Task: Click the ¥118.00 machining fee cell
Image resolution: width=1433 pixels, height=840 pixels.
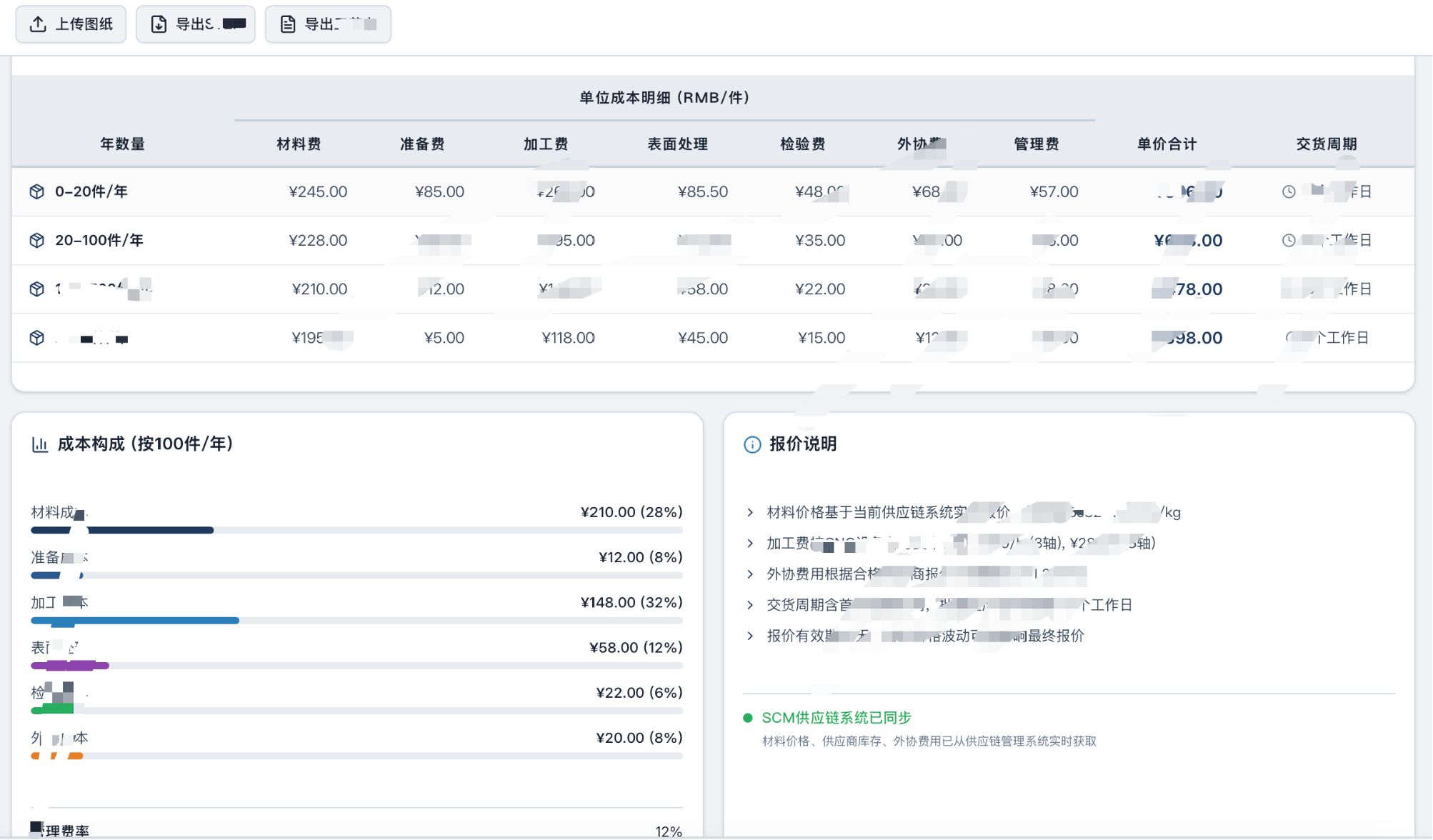Action: point(568,337)
